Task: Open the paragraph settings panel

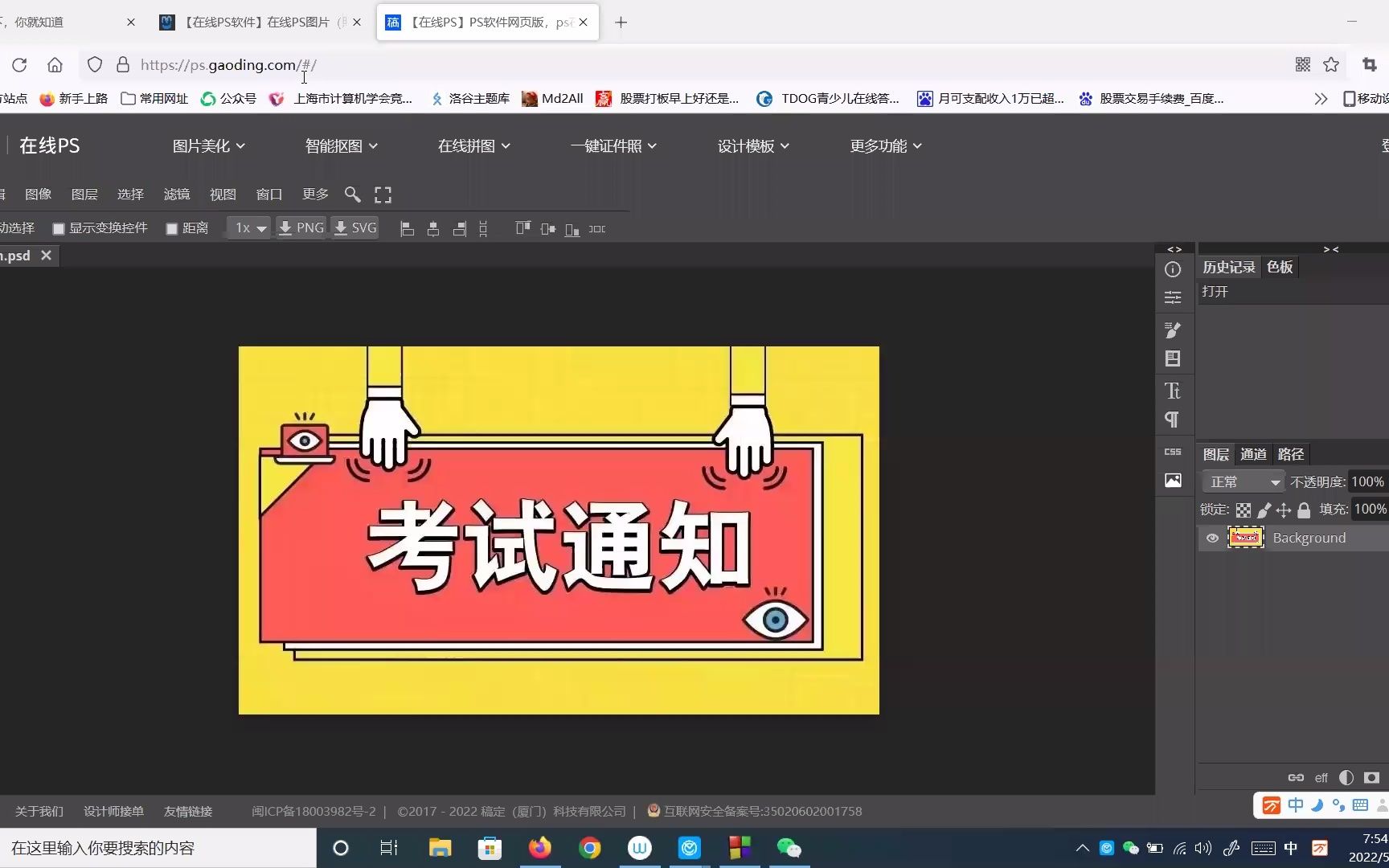Action: click(1173, 420)
